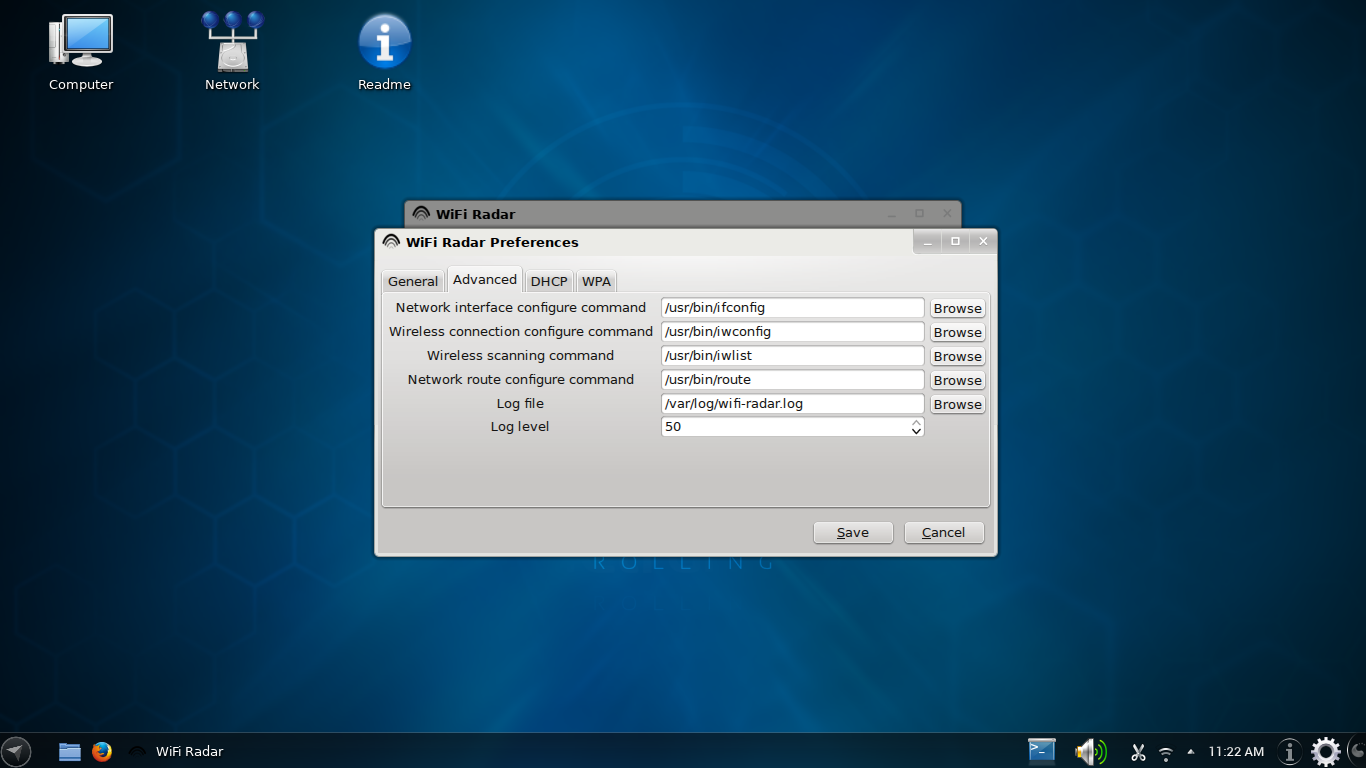Focus the /usr/bin/route field
This screenshot has height=768, width=1366.
coord(793,380)
